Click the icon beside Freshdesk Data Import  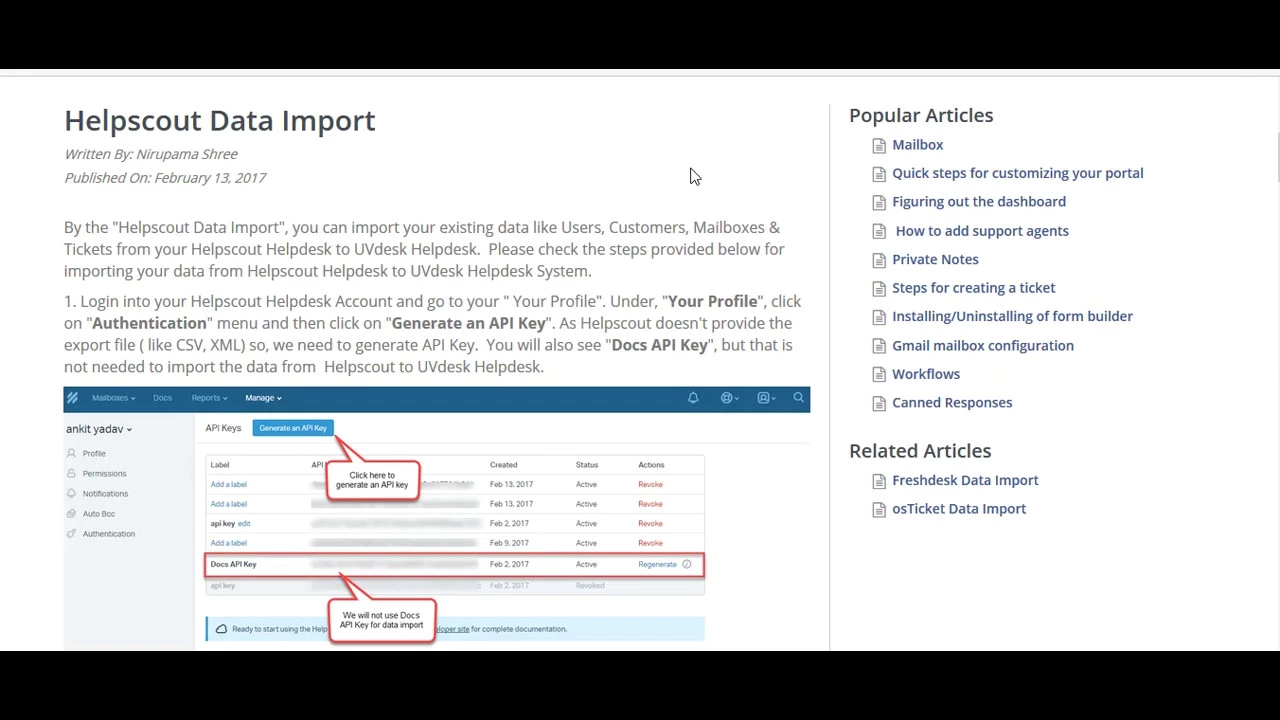point(879,481)
